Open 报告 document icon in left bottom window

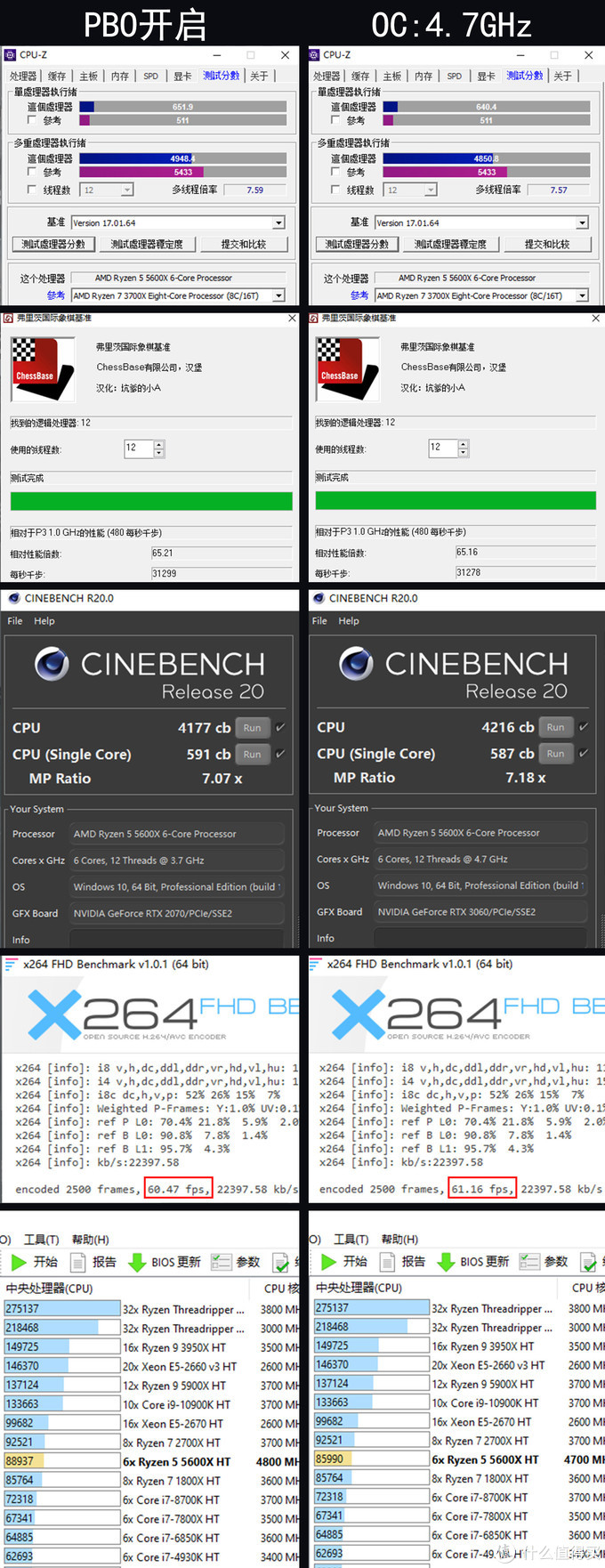(x=78, y=1262)
